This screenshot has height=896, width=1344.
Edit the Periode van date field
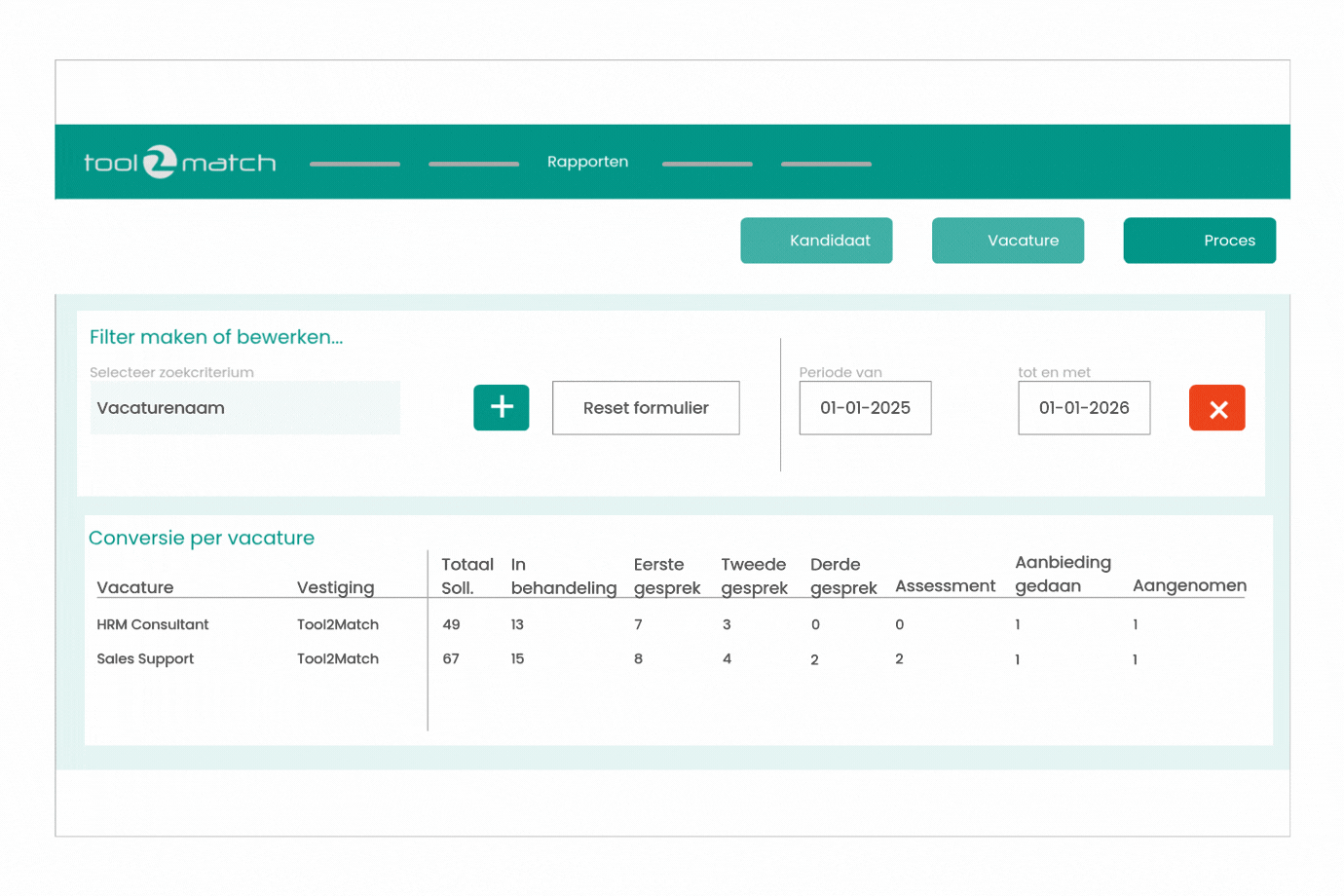point(865,408)
